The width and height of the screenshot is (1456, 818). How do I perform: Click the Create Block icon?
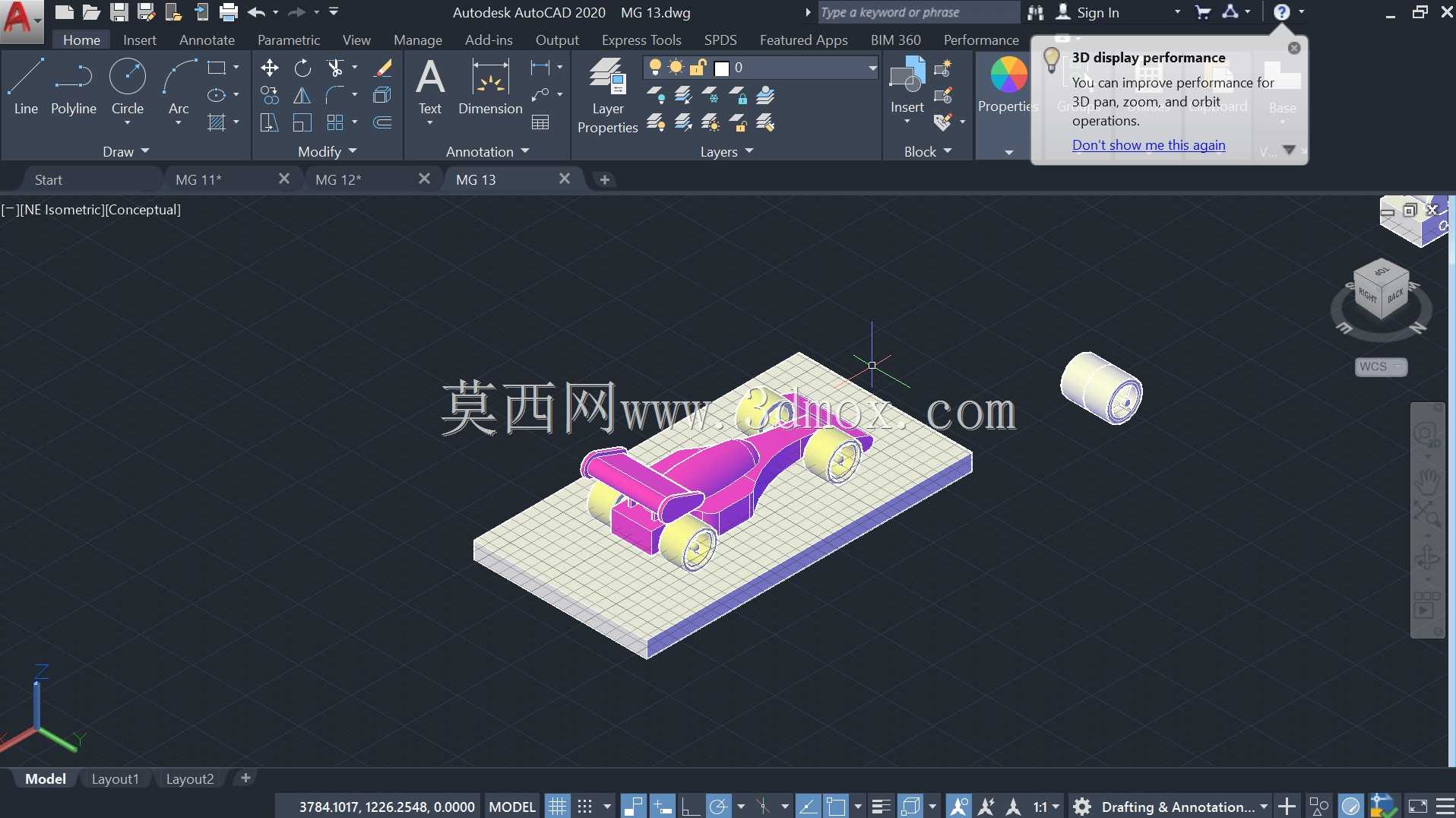943,68
